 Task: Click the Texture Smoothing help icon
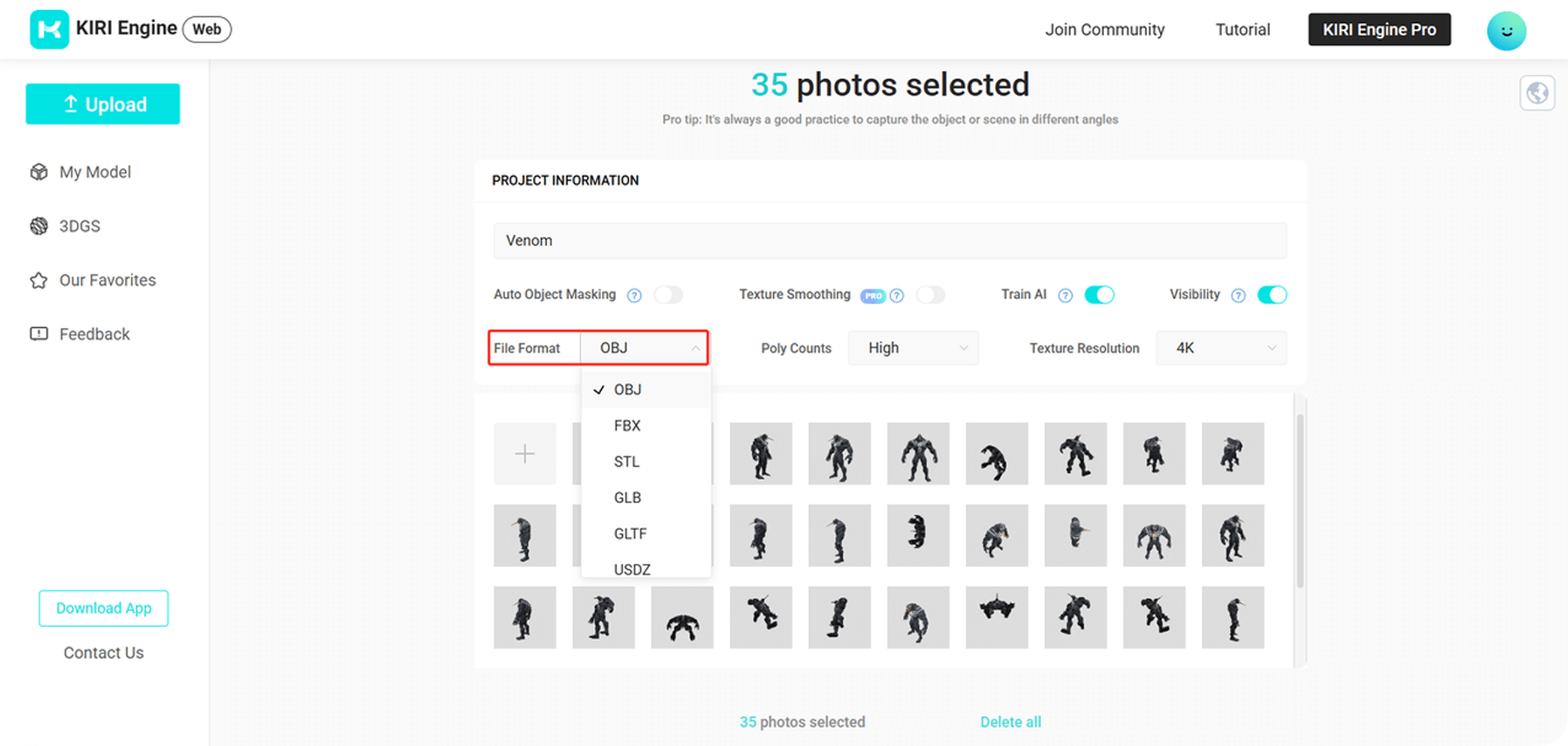[x=897, y=295]
